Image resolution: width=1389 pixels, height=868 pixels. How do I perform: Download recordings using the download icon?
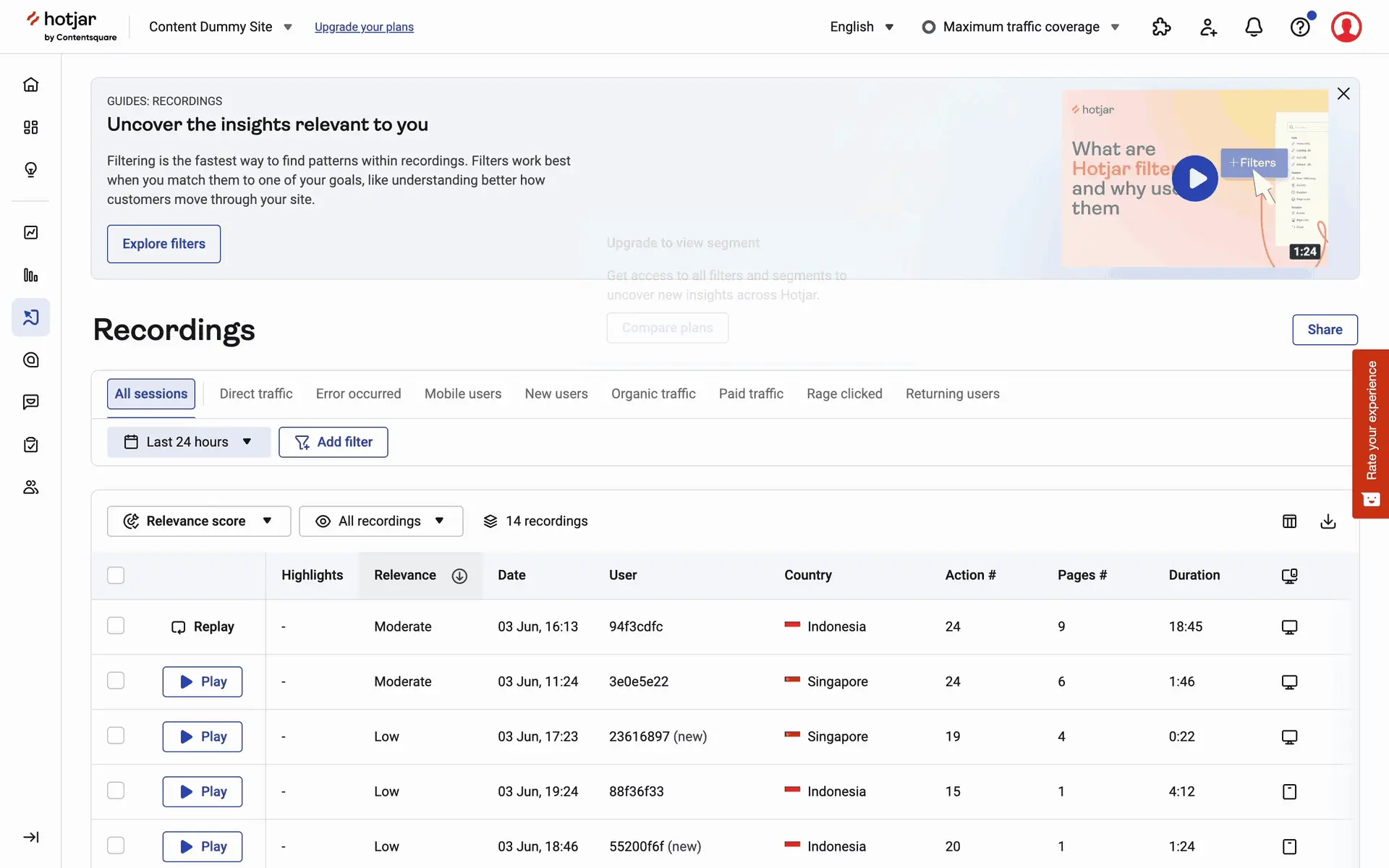[1328, 521]
